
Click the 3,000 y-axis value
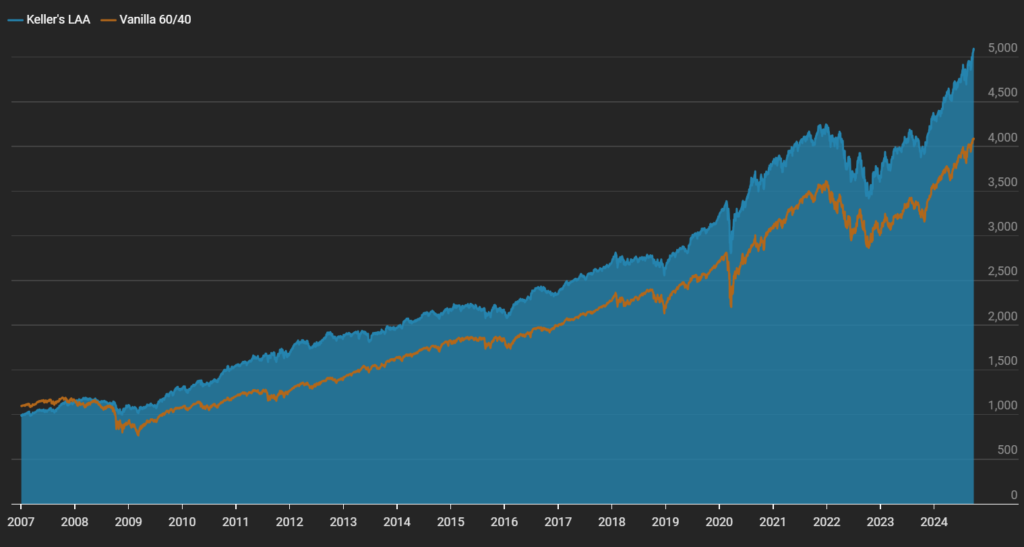coord(1002,227)
